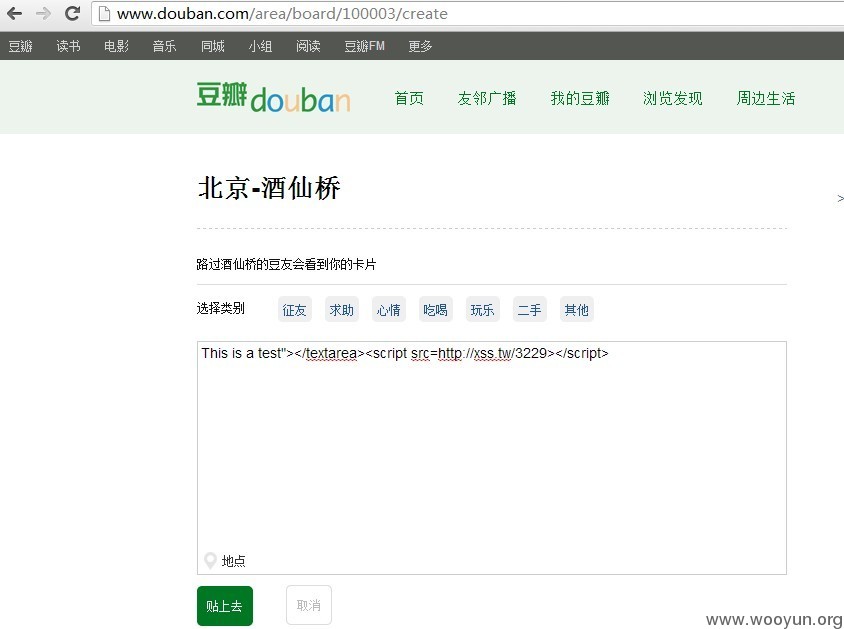
Task: Click the 选择类别 label
Action: point(221,308)
